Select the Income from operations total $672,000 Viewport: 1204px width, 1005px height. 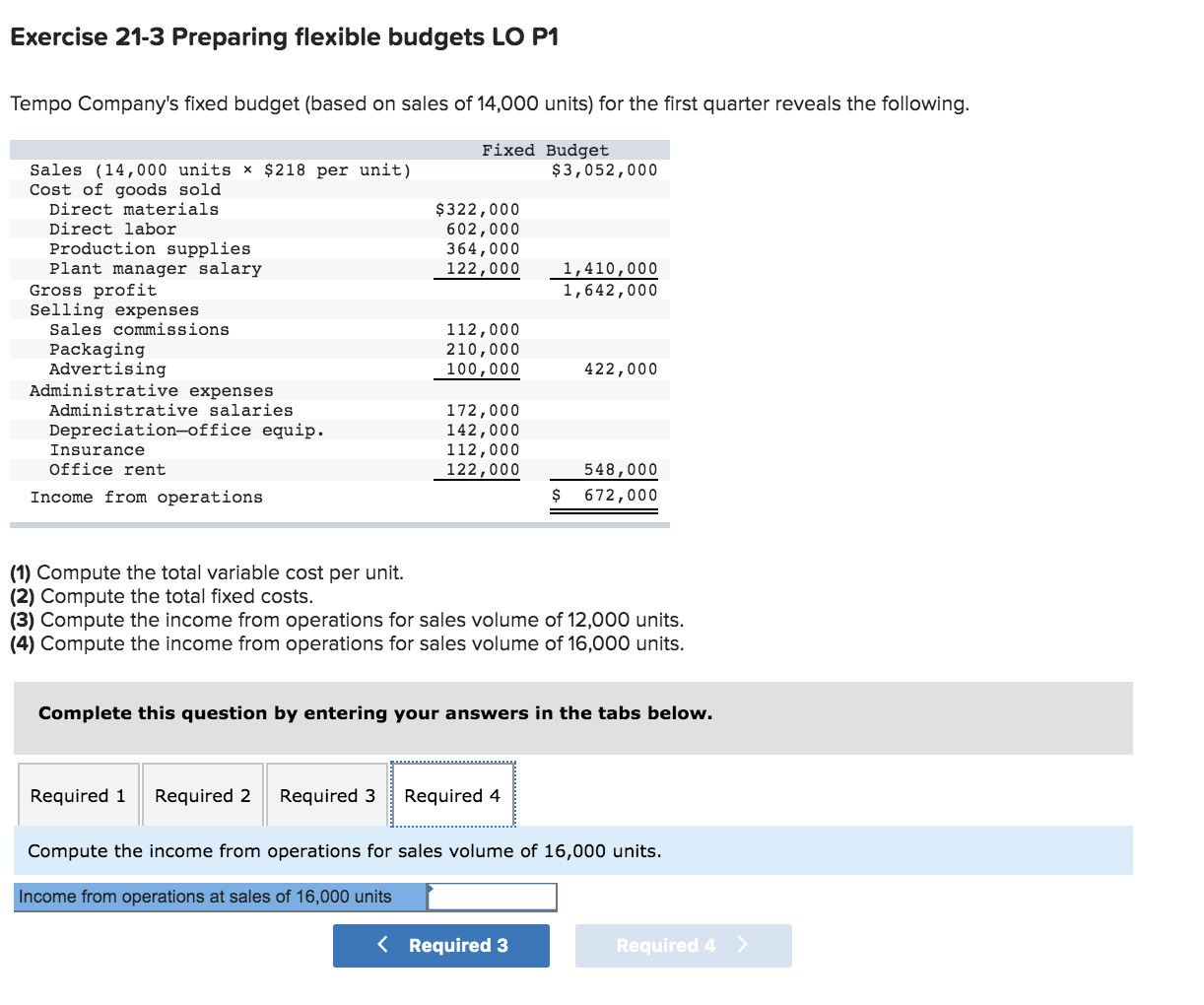(621, 497)
